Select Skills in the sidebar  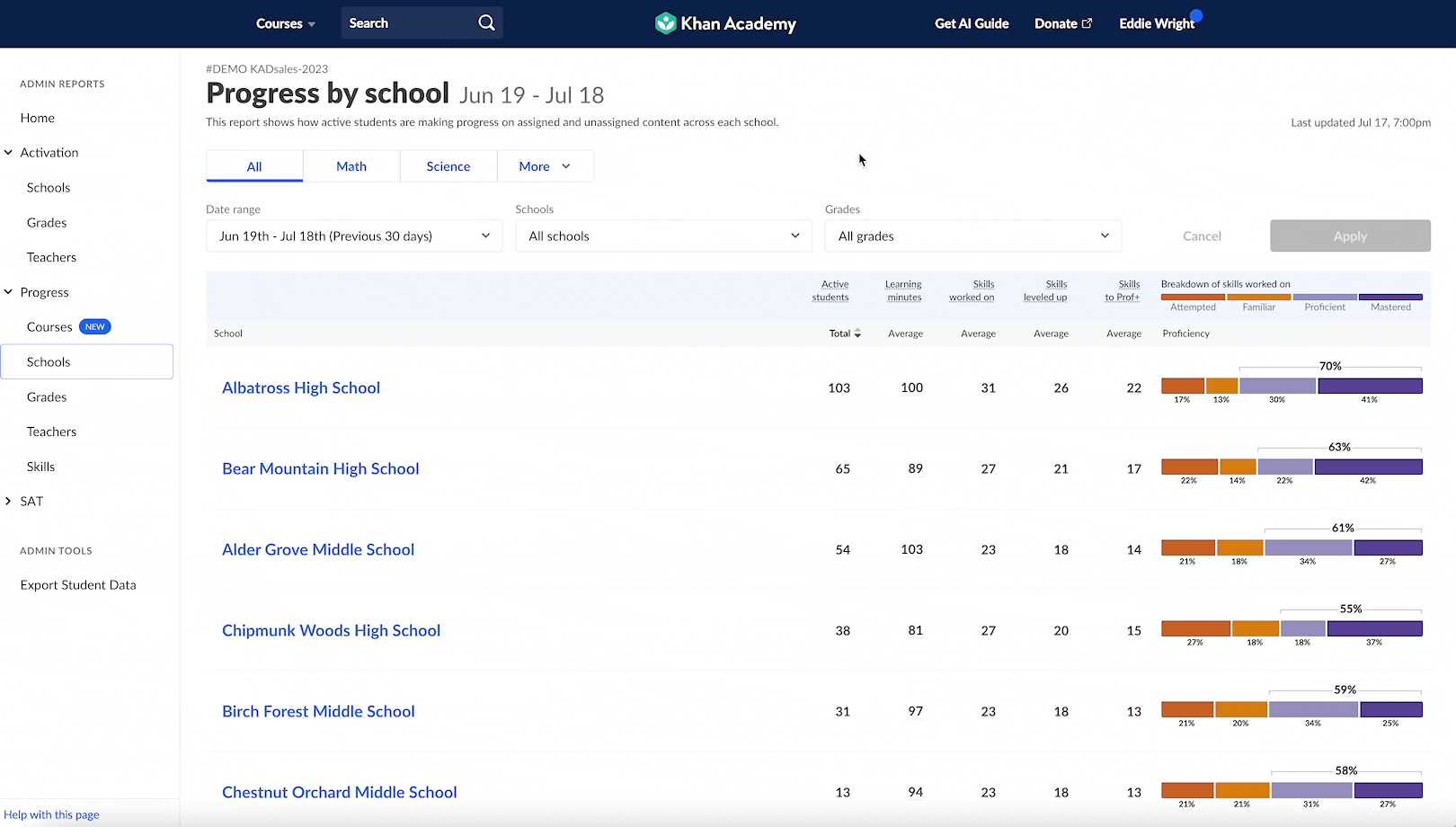click(41, 467)
